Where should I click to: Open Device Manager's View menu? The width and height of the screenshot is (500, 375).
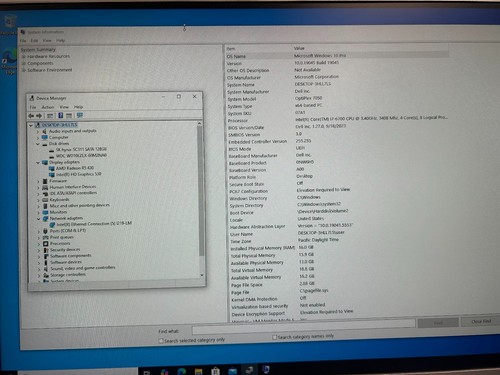(x=64, y=107)
